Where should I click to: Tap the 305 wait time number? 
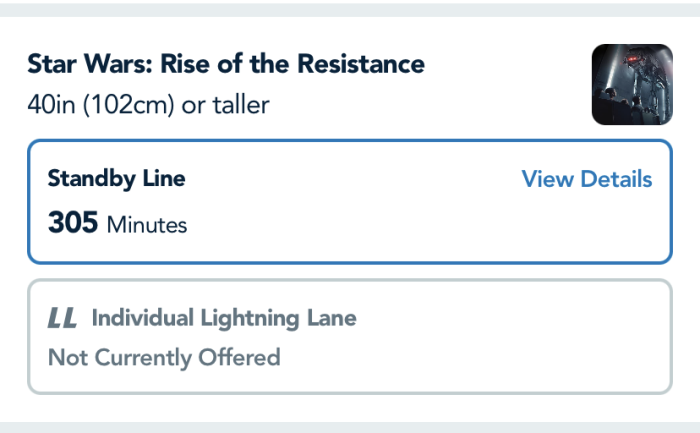coord(72,223)
